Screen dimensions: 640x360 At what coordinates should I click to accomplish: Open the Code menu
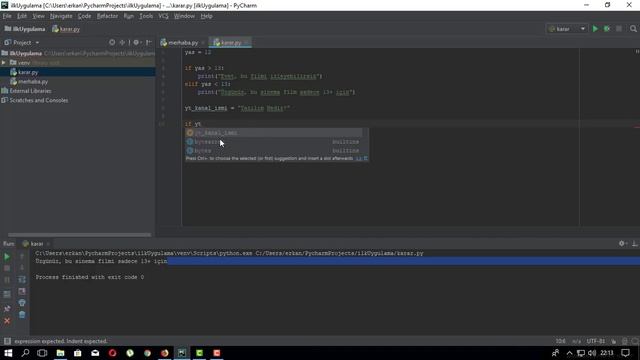[x=84, y=16]
